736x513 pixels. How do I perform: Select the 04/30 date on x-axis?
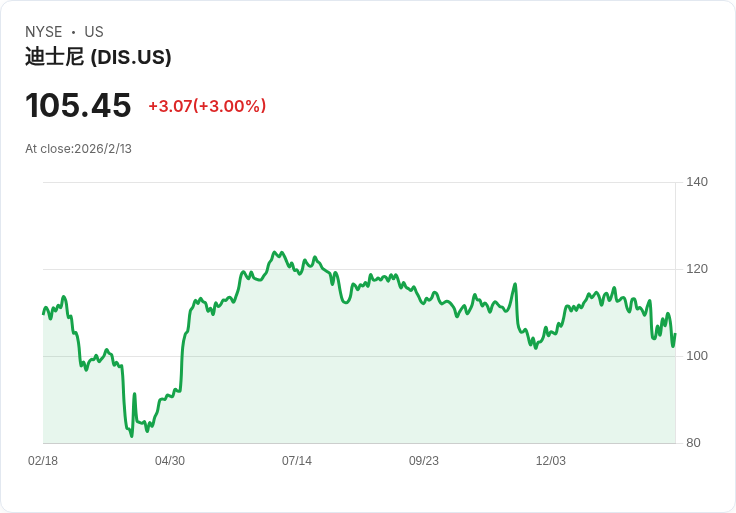point(170,461)
